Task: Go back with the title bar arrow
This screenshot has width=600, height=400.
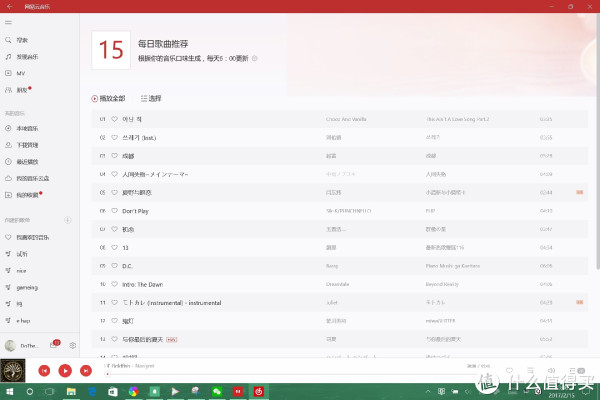Action: (9, 7)
